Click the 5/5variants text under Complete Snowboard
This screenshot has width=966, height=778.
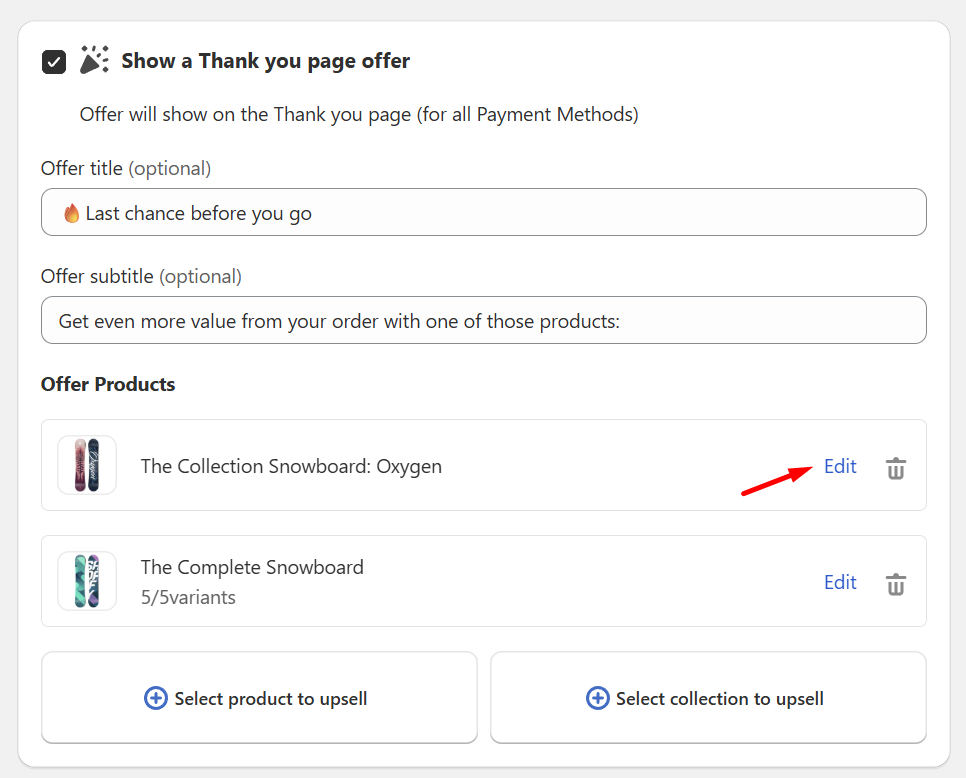(188, 598)
